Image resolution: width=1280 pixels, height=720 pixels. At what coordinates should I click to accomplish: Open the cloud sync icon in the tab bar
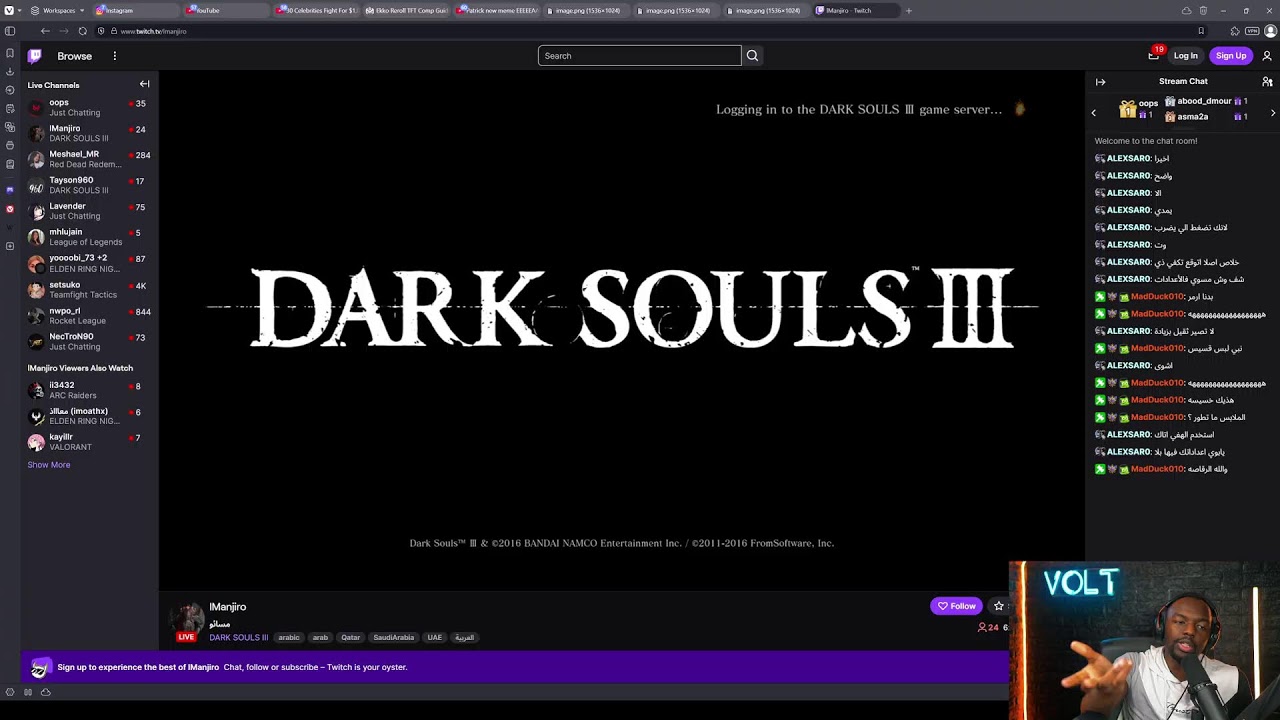1186,10
